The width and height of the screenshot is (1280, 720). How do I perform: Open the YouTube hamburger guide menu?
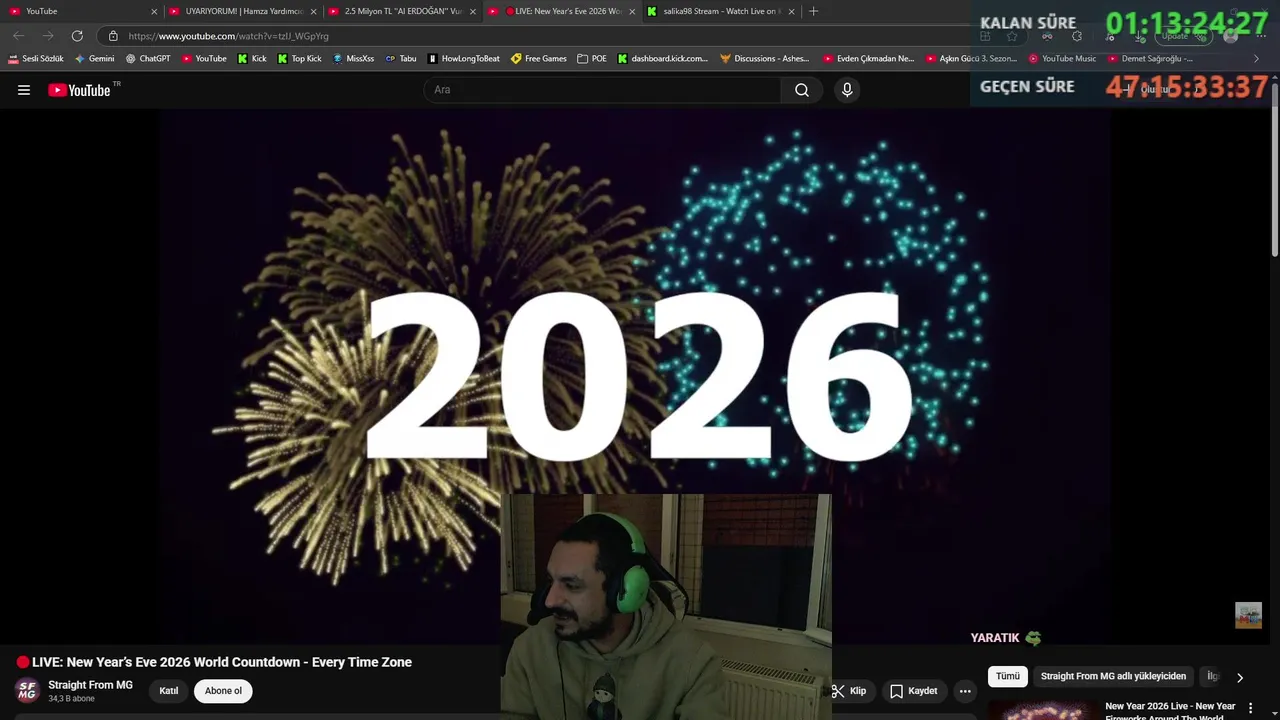tap(24, 90)
